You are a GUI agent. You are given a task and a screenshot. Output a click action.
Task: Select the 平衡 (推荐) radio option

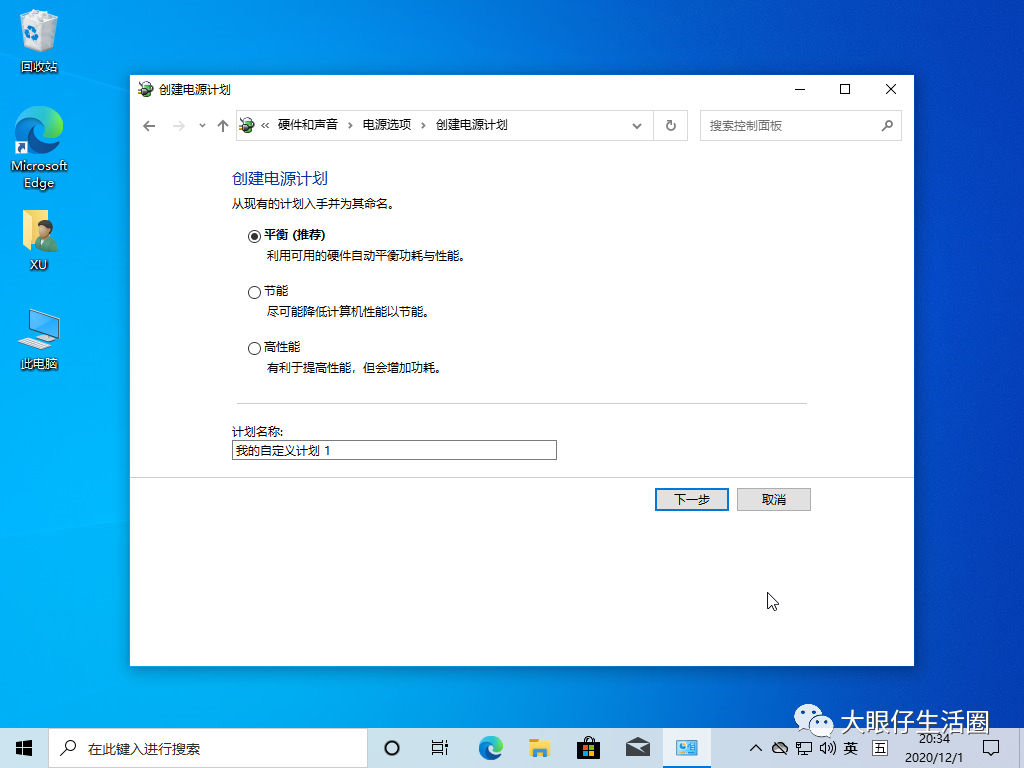pyautogui.click(x=254, y=236)
